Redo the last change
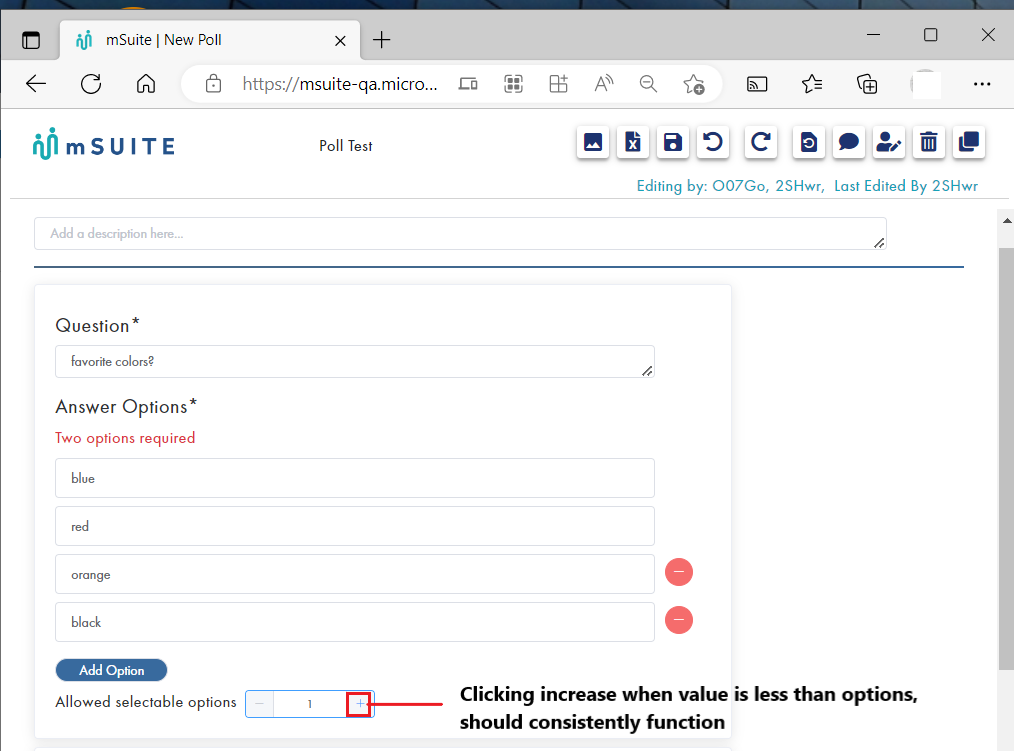 tap(760, 142)
